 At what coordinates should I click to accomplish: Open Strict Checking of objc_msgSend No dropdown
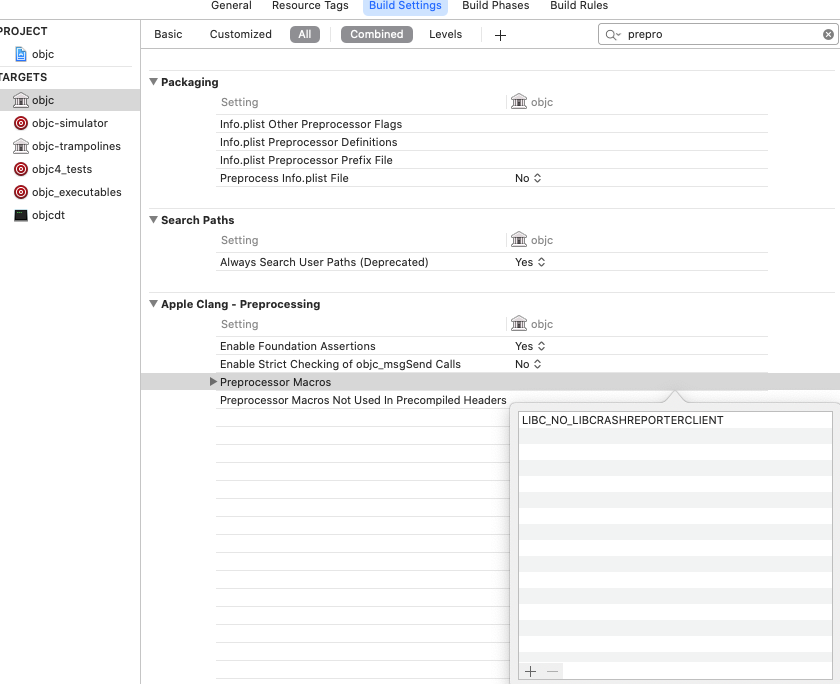pyautogui.click(x=528, y=364)
